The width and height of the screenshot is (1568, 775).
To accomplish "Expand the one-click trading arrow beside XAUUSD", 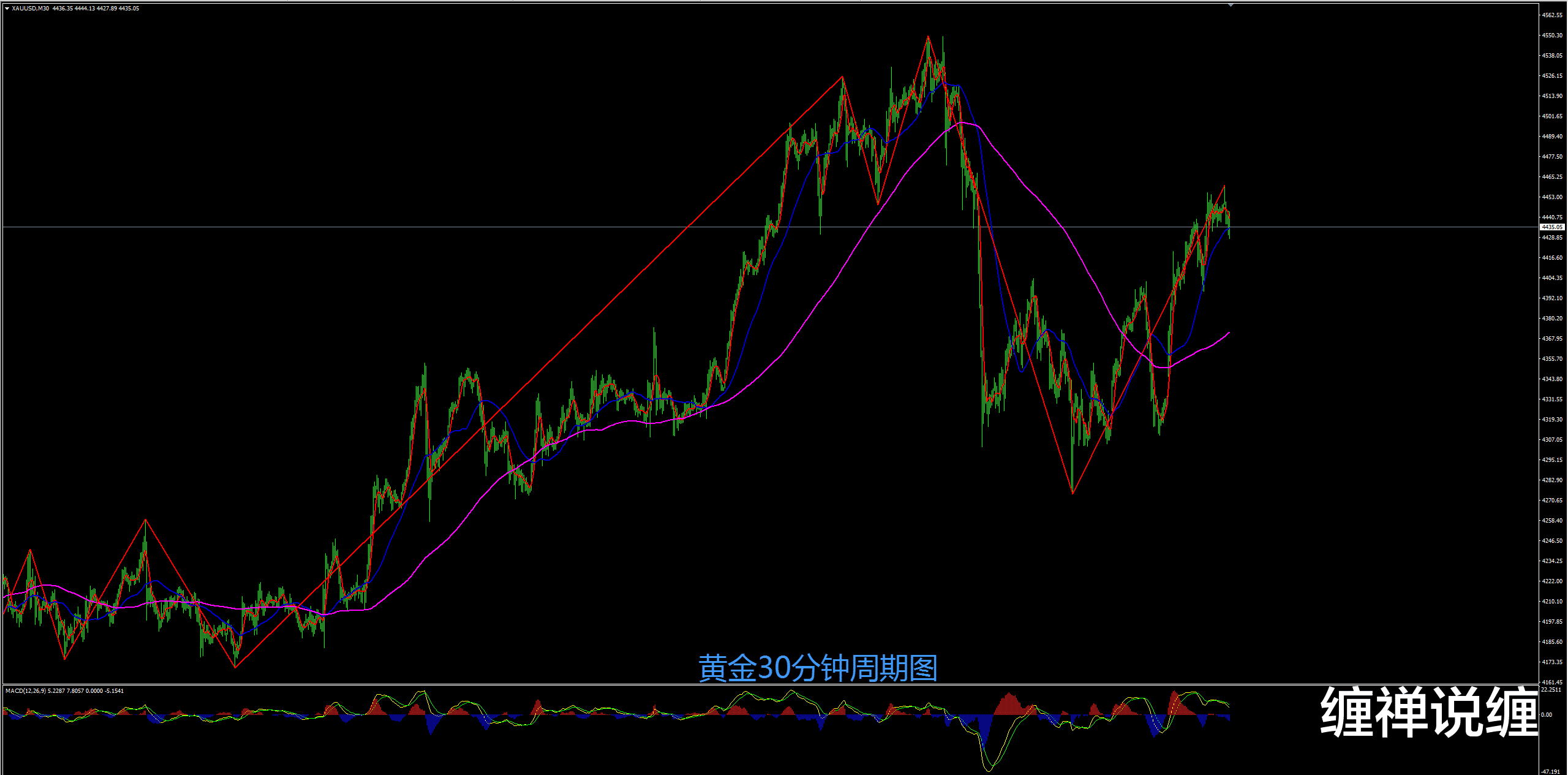I will click(7, 9).
